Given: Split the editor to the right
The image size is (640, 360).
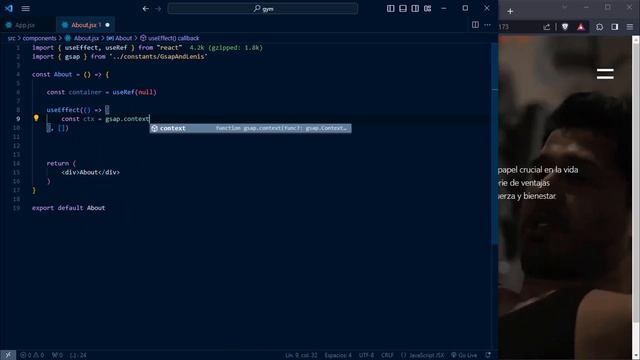Looking at the screenshot, I should (x=476, y=25).
